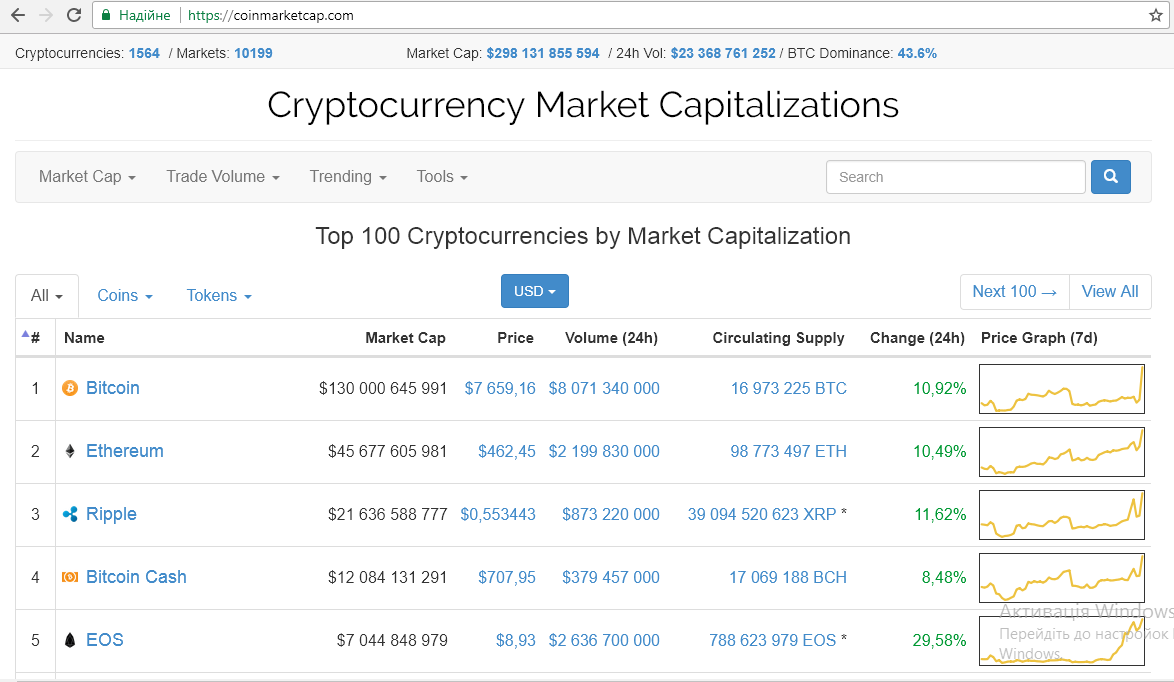Screen dimensions: 1174x682
Task: Click Bitcoin Cash supply 17 069 188 BCH
Action: tap(788, 577)
